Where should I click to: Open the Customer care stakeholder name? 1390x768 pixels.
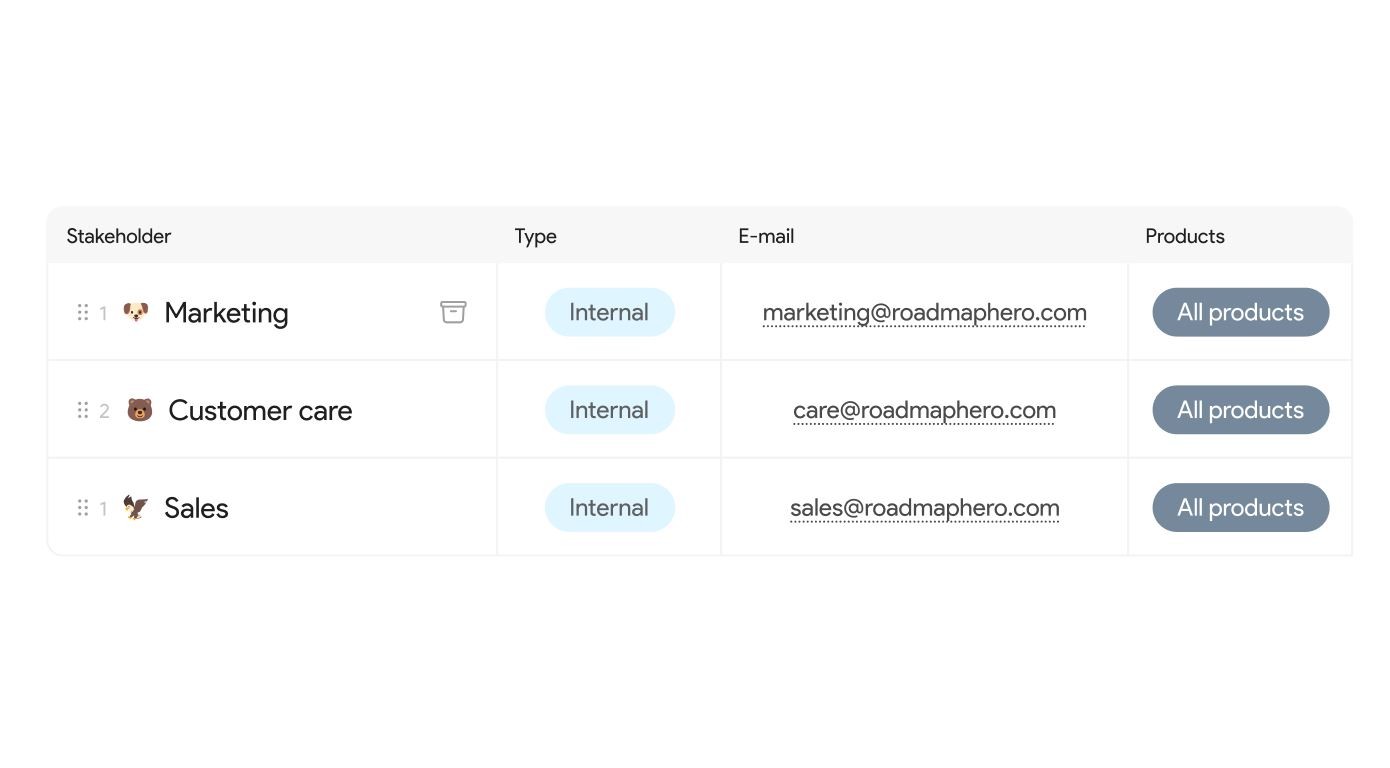(x=260, y=410)
